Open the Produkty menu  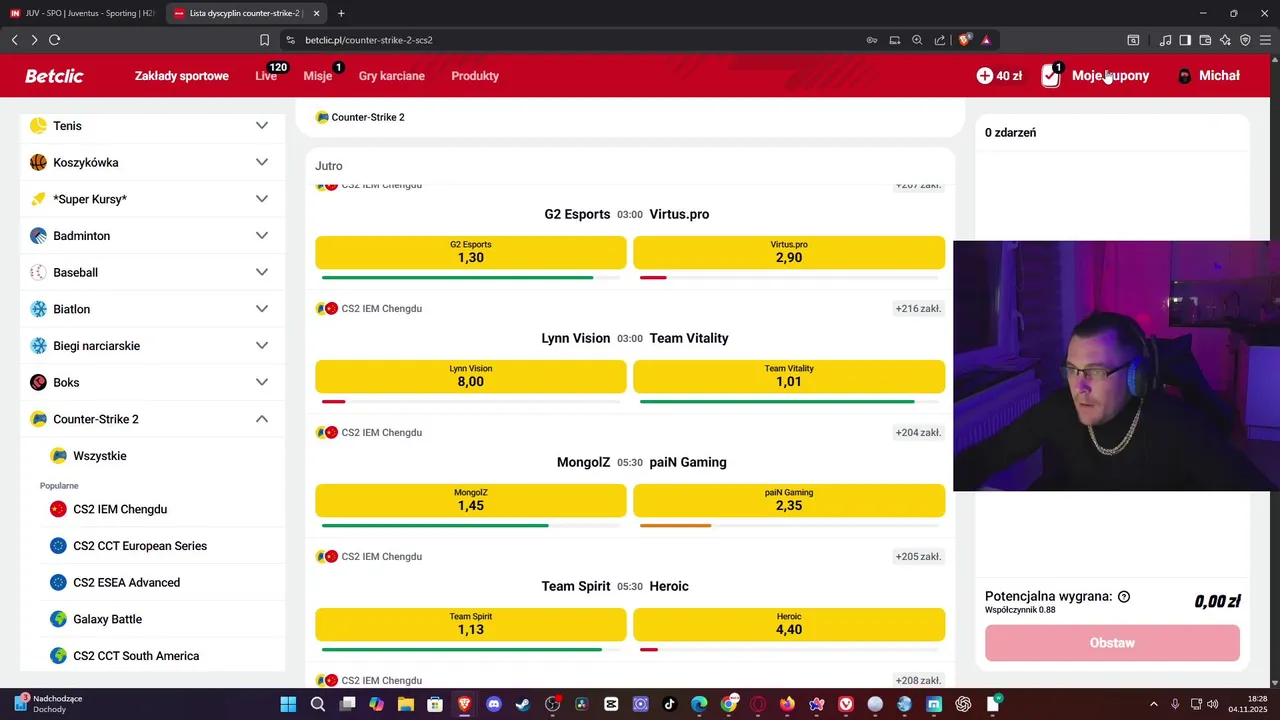pos(475,76)
